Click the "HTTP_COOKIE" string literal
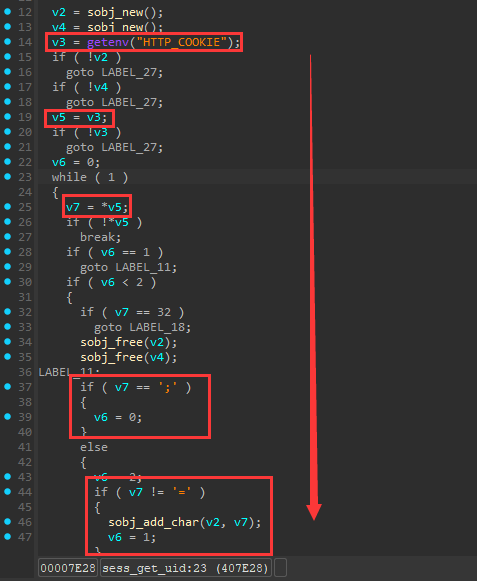 click(181, 42)
